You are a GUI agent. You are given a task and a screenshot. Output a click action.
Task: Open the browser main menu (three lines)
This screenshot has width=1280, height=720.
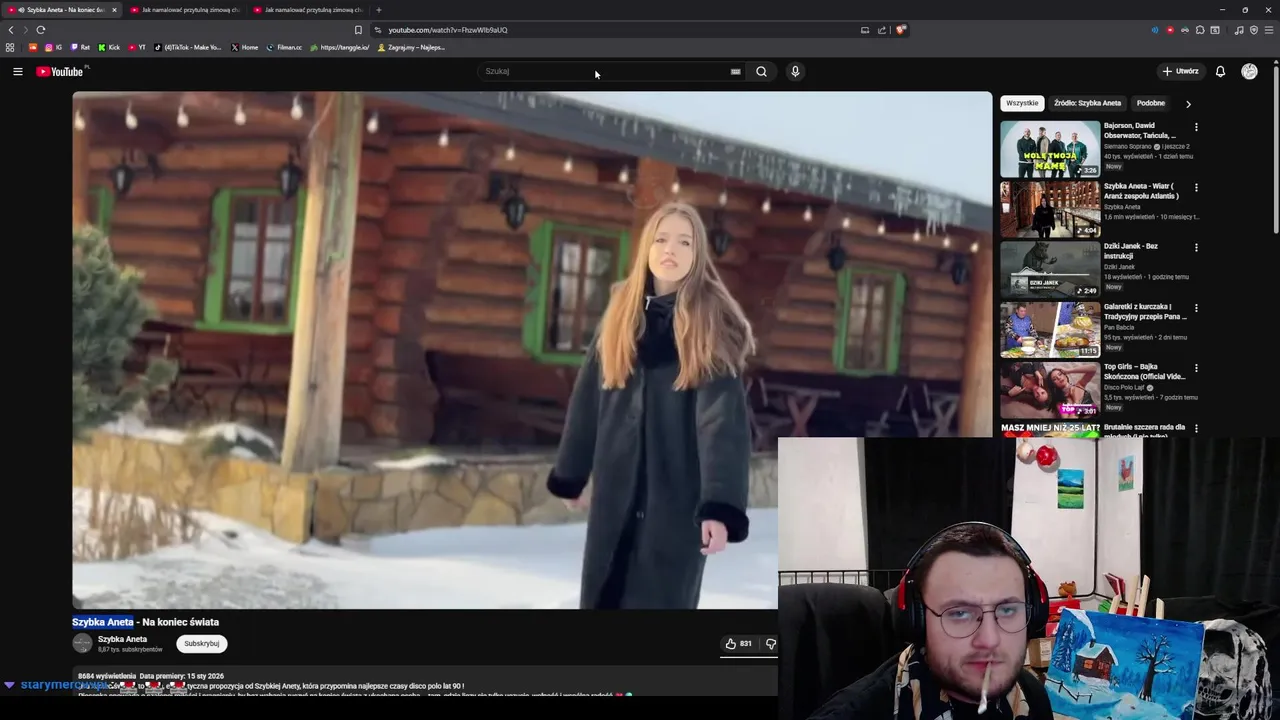point(1269,30)
